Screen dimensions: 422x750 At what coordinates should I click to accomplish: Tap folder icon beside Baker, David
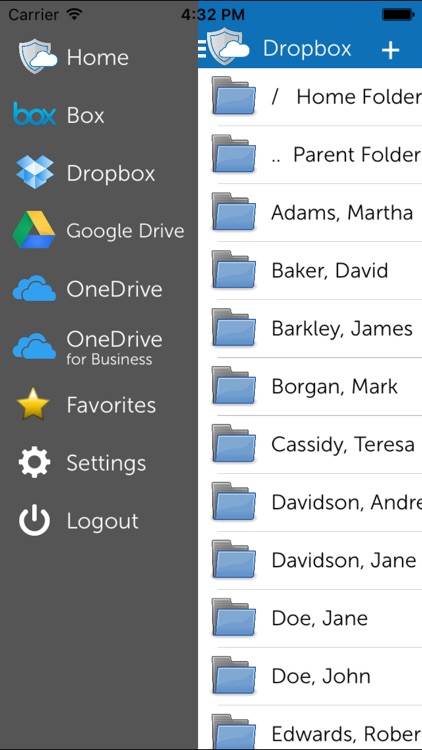(x=234, y=270)
